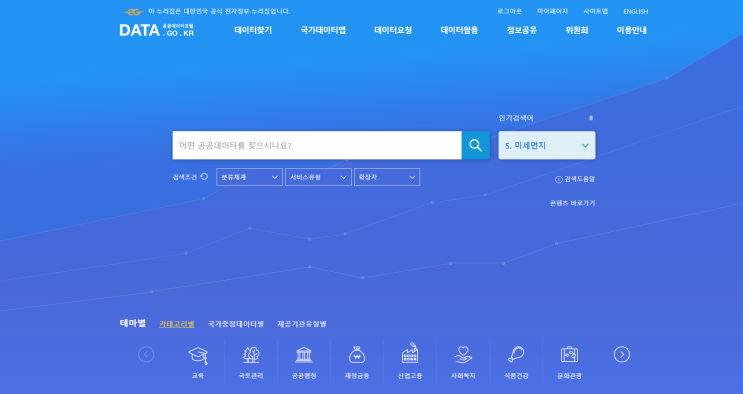
Task: Go to the next categories with right arrow
Action: 622,354
